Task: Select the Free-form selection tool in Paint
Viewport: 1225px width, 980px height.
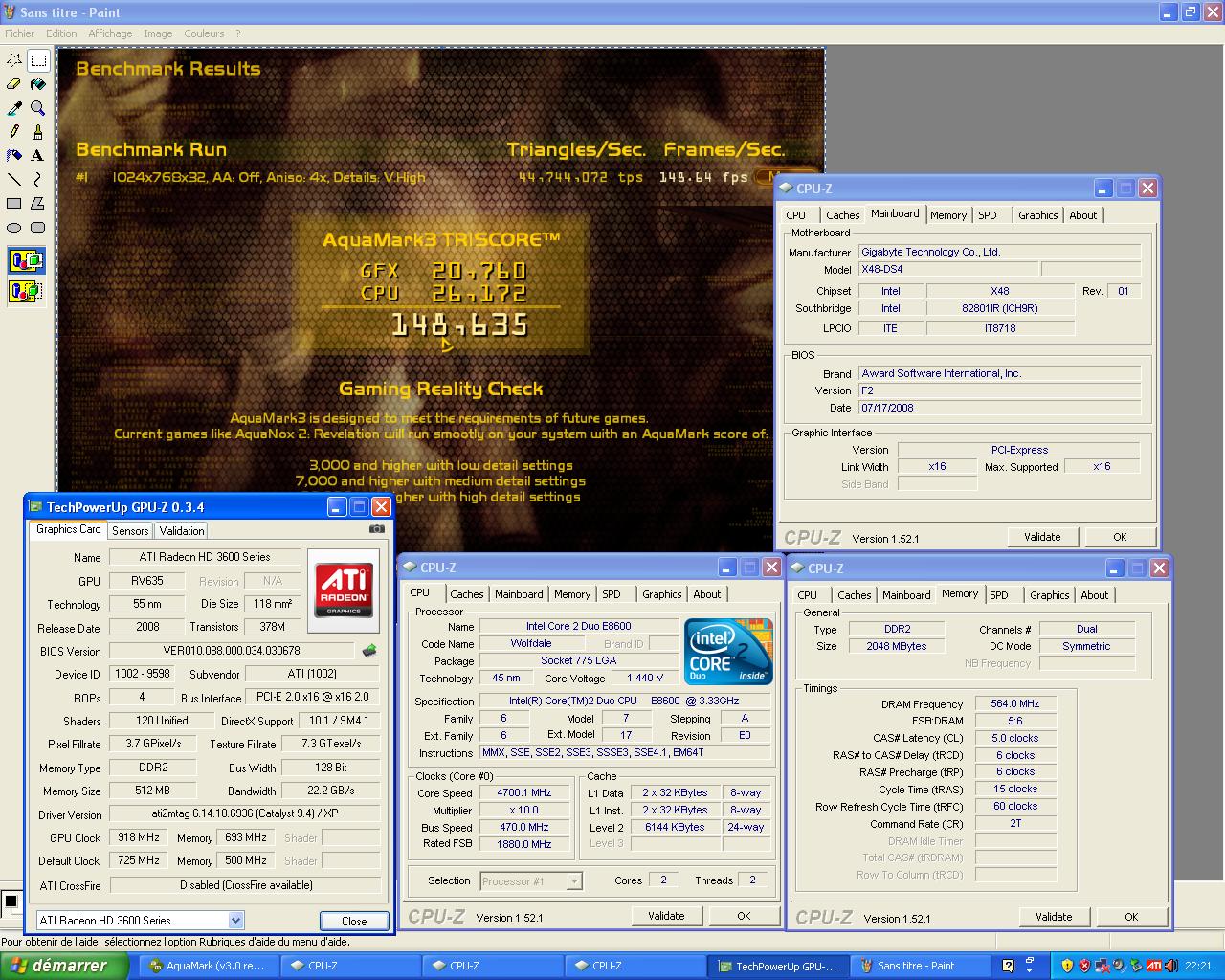Action: (x=14, y=60)
